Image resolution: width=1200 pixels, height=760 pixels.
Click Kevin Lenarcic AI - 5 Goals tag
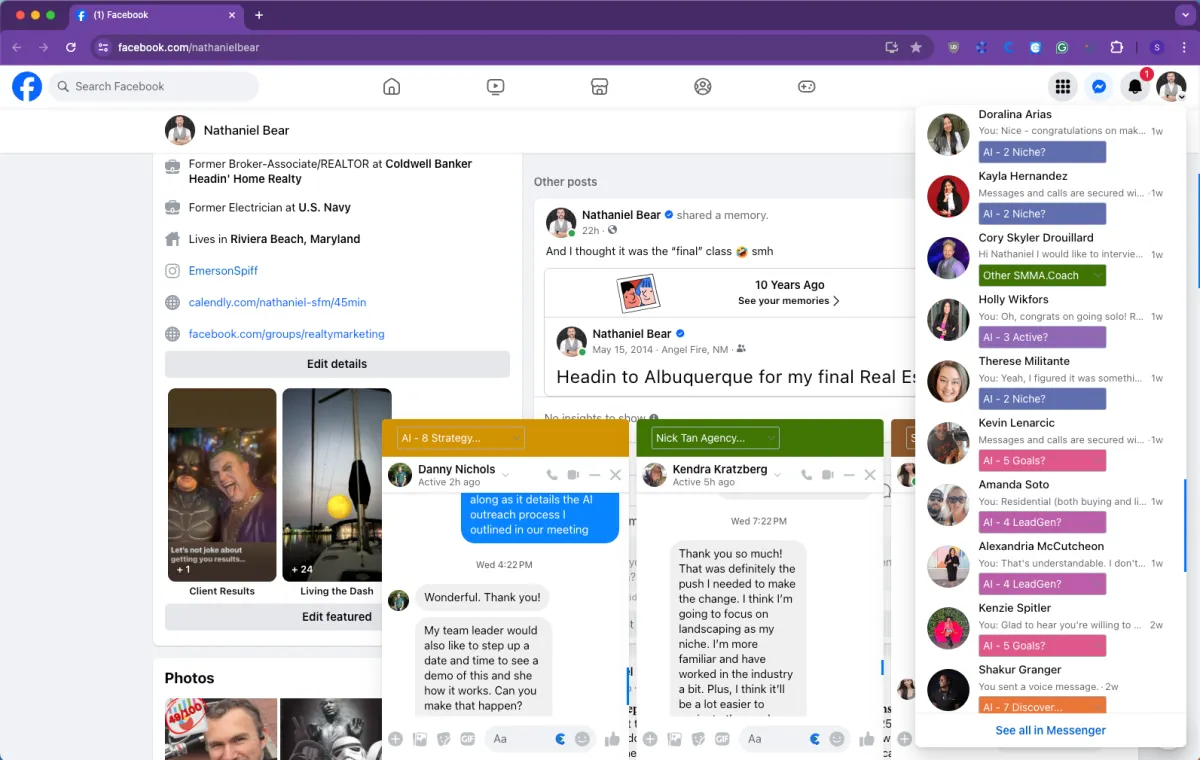[1042, 460]
